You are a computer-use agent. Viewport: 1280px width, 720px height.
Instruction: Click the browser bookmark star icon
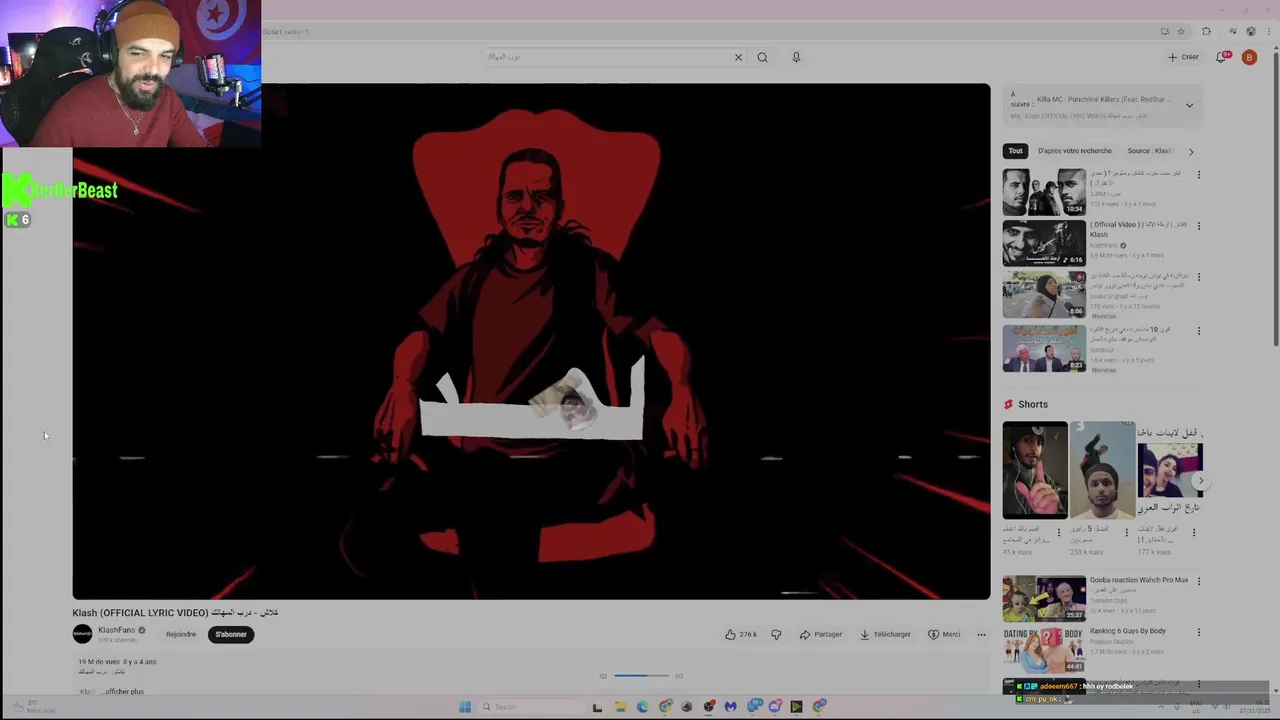pyautogui.click(x=1181, y=31)
